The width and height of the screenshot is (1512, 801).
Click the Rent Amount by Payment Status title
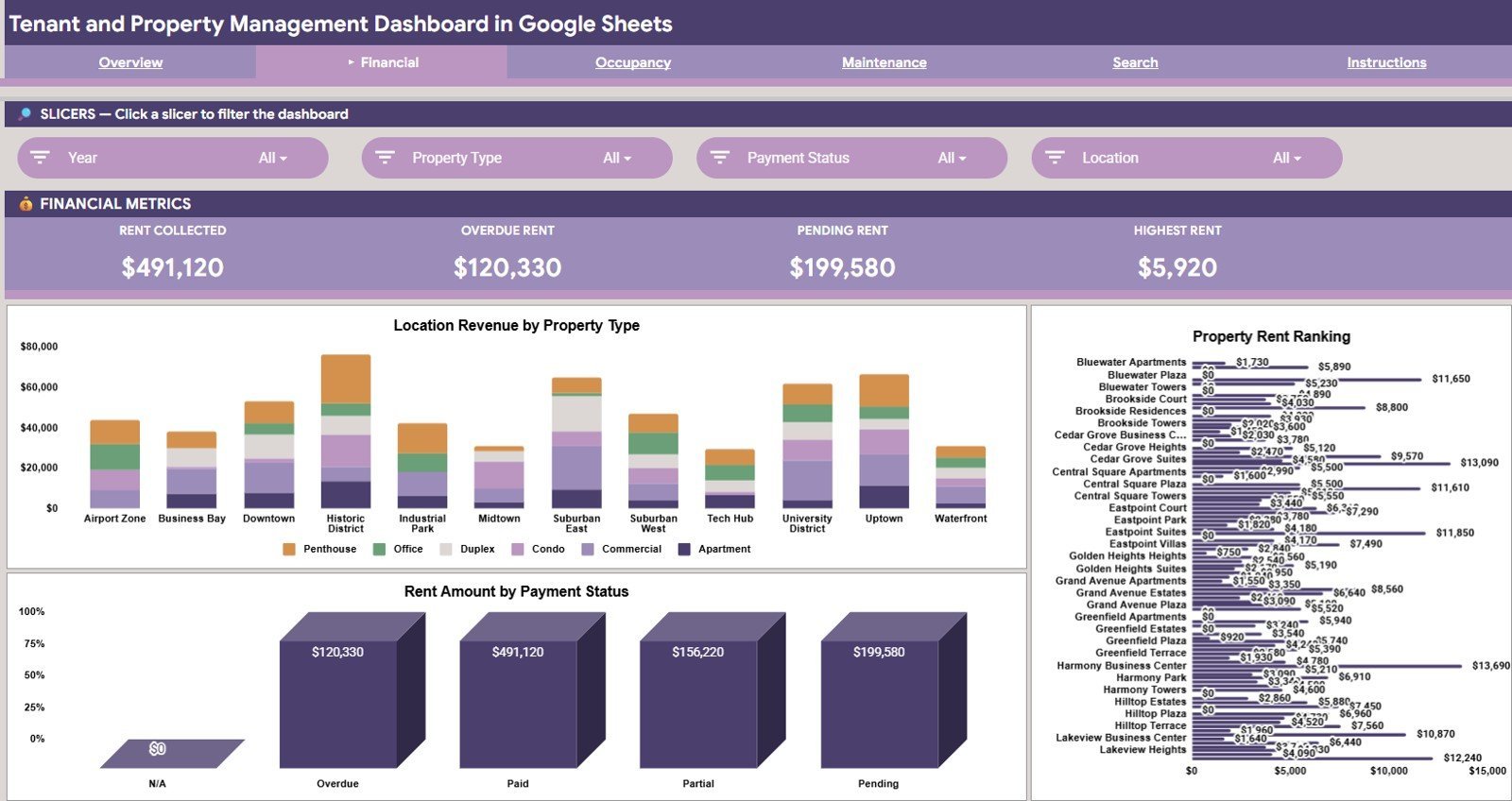[516, 591]
